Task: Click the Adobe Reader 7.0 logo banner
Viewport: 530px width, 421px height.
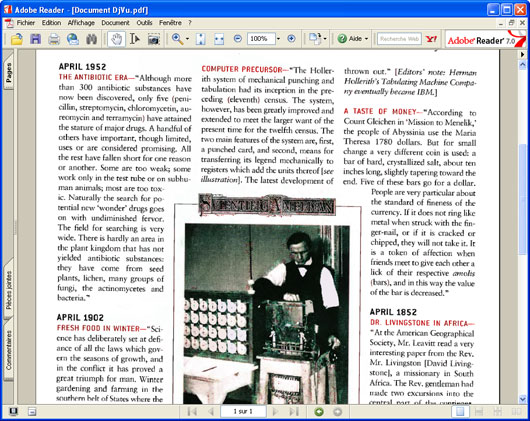Action: pos(486,40)
